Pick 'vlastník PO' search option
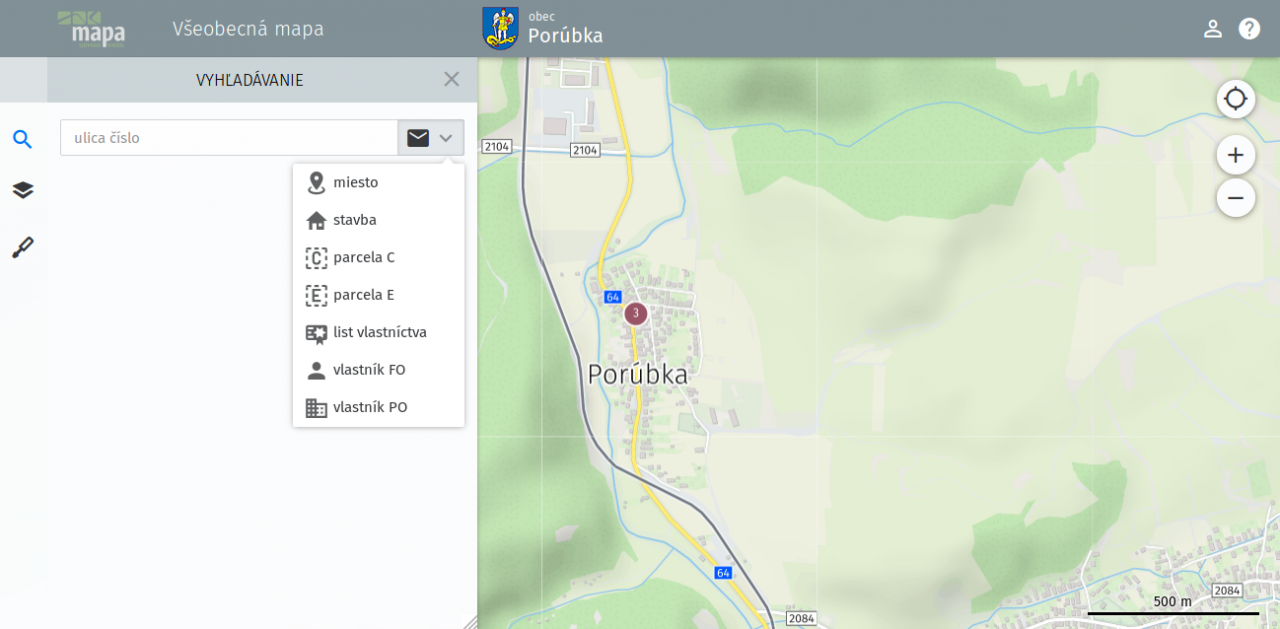 (x=369, y=408)
